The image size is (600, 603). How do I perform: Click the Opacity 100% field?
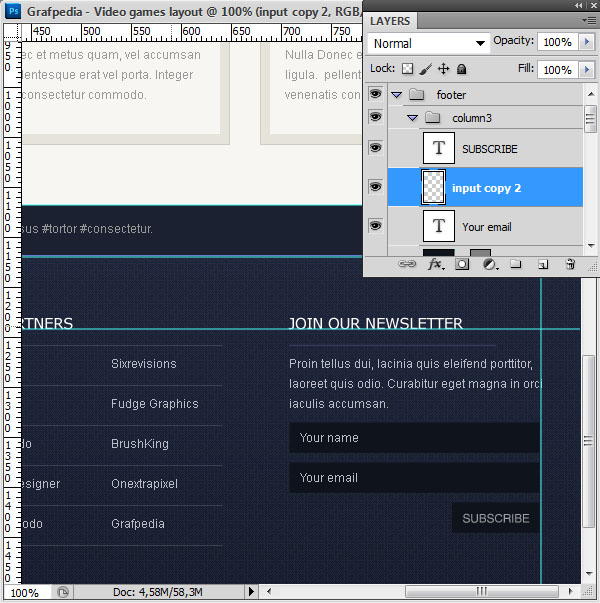(557, 42)
